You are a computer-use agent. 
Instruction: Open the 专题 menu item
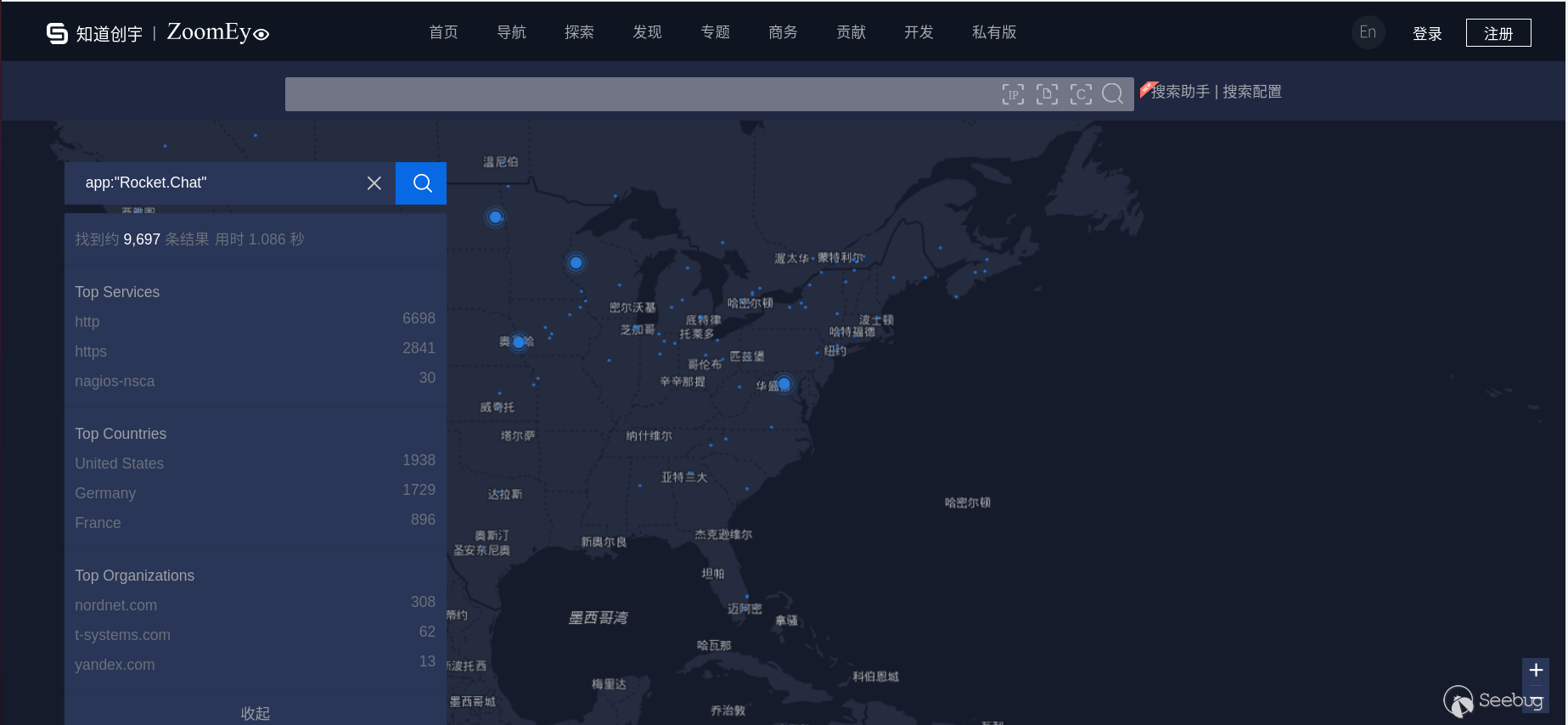click(715, 32)
